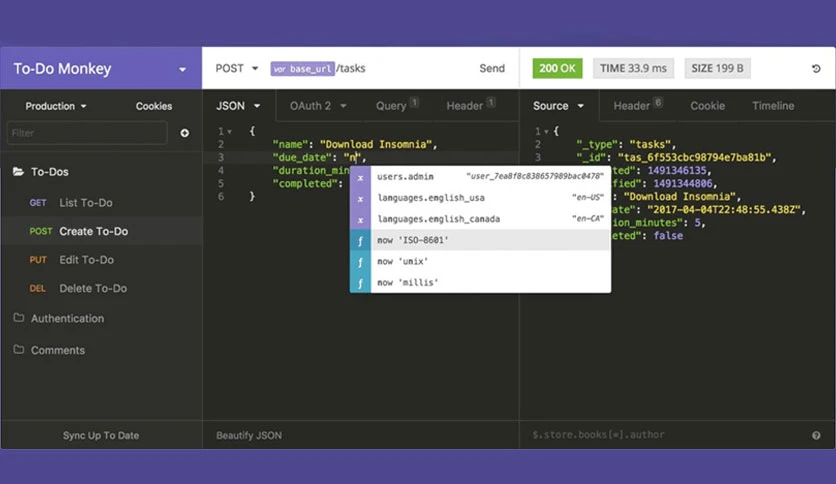Click the TIME 33.9 ms tag
The image size is (836, 484).
click(x=633, y=68)
